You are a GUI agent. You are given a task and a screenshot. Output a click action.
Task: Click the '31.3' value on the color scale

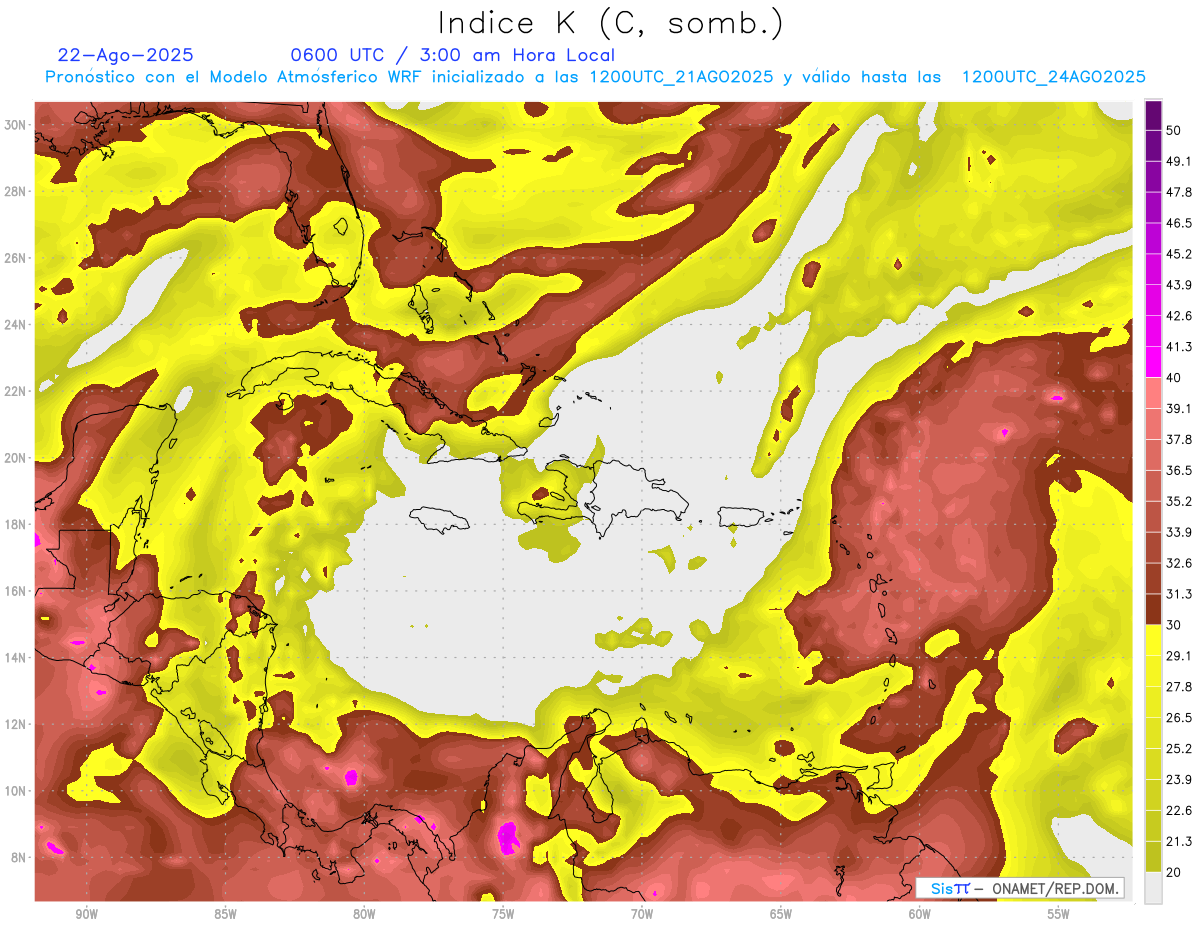click(1178, 594)
